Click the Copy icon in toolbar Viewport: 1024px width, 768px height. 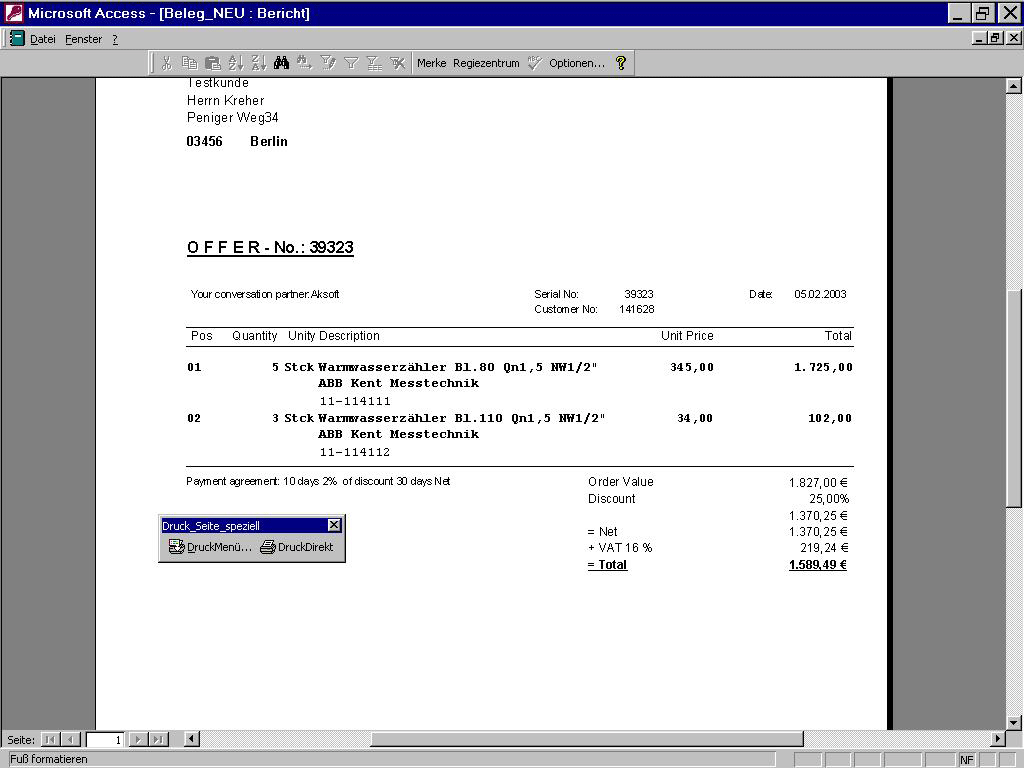(189, 63)
